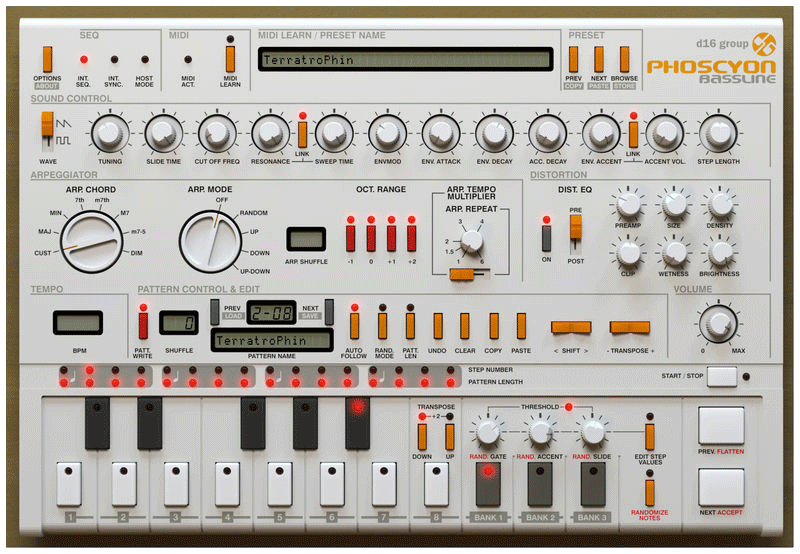This screenshot has width=800, height=554.
Task: Click the pattern PASTE button
Action: [521, 326]
